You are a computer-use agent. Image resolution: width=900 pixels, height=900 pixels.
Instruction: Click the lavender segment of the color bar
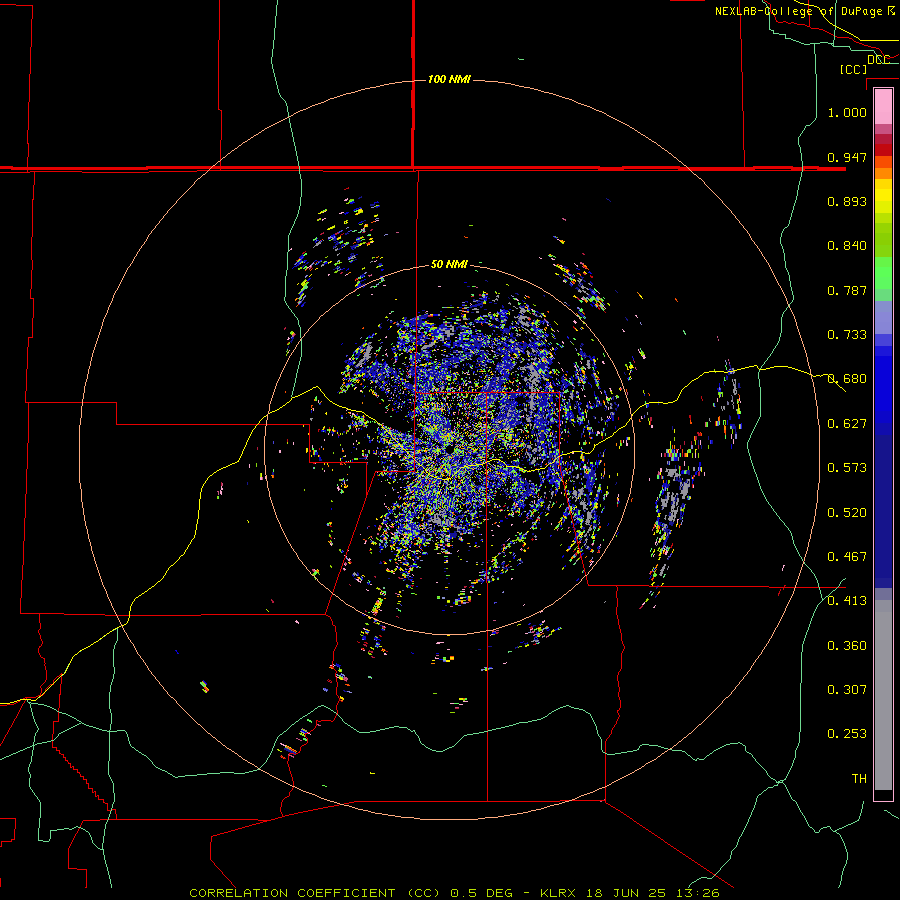pyautogui.click(x=883, y=318)
